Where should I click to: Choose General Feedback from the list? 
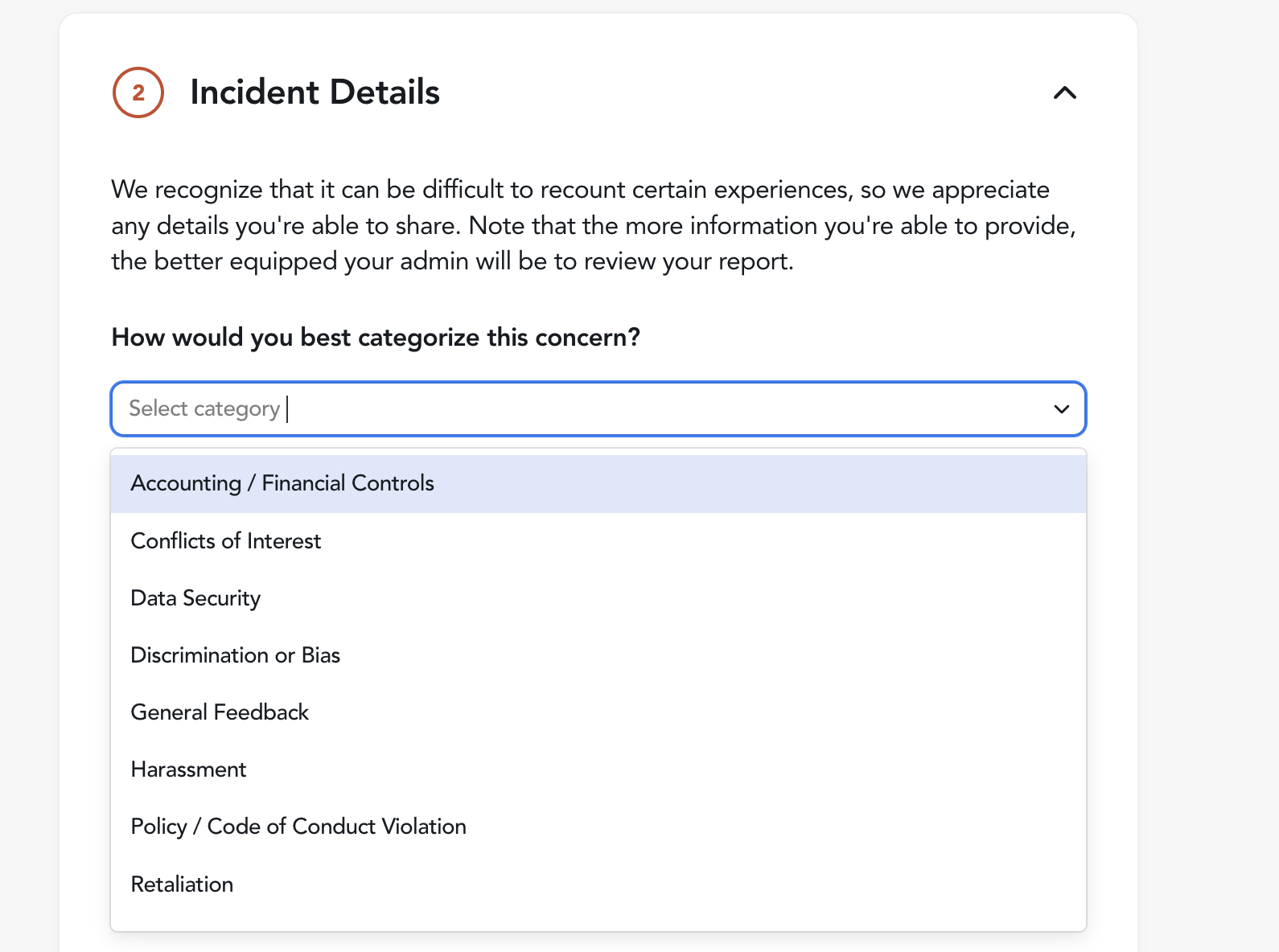pos(598,712)
